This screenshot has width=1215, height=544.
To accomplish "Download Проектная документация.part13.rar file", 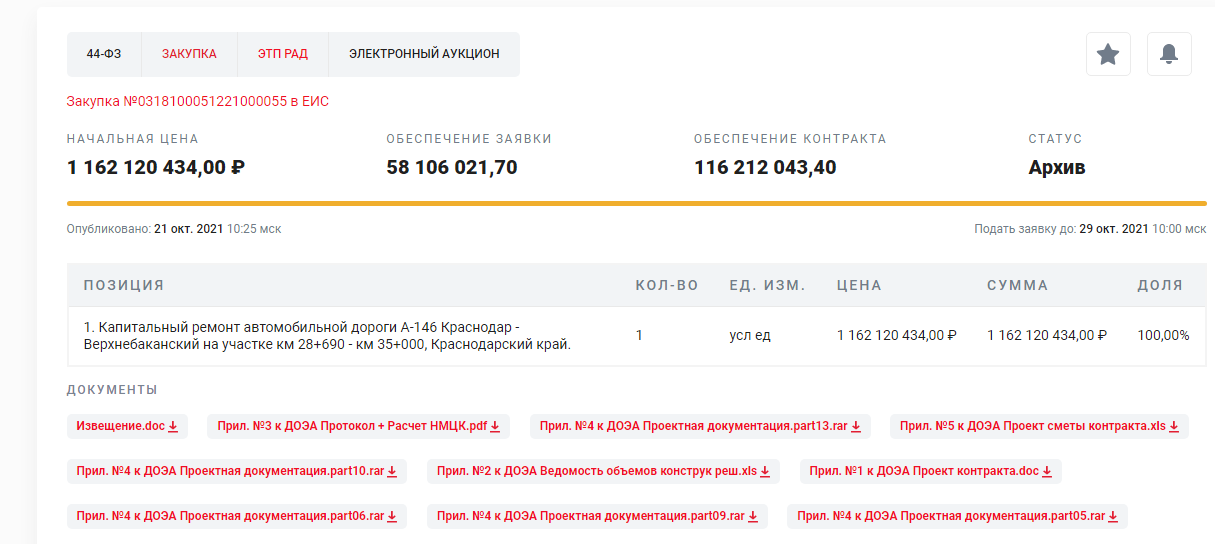I will 700,426.
